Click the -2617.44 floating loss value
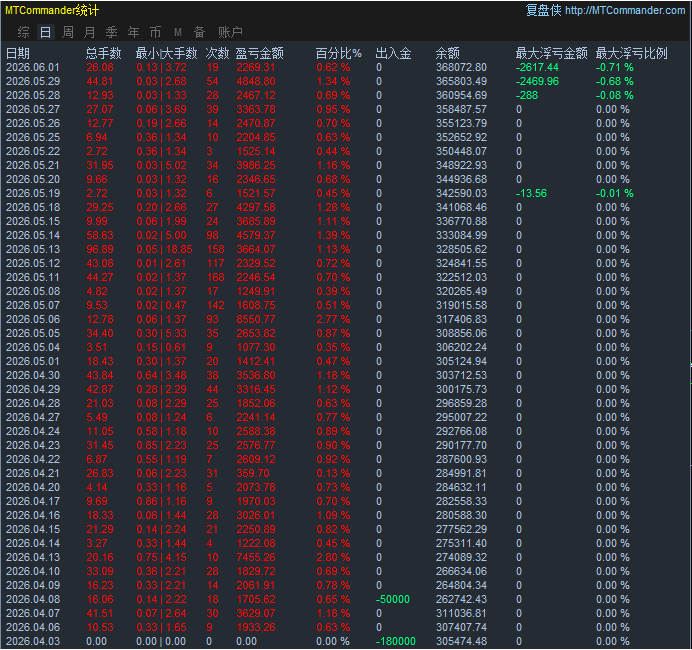 tap(538, 68)
